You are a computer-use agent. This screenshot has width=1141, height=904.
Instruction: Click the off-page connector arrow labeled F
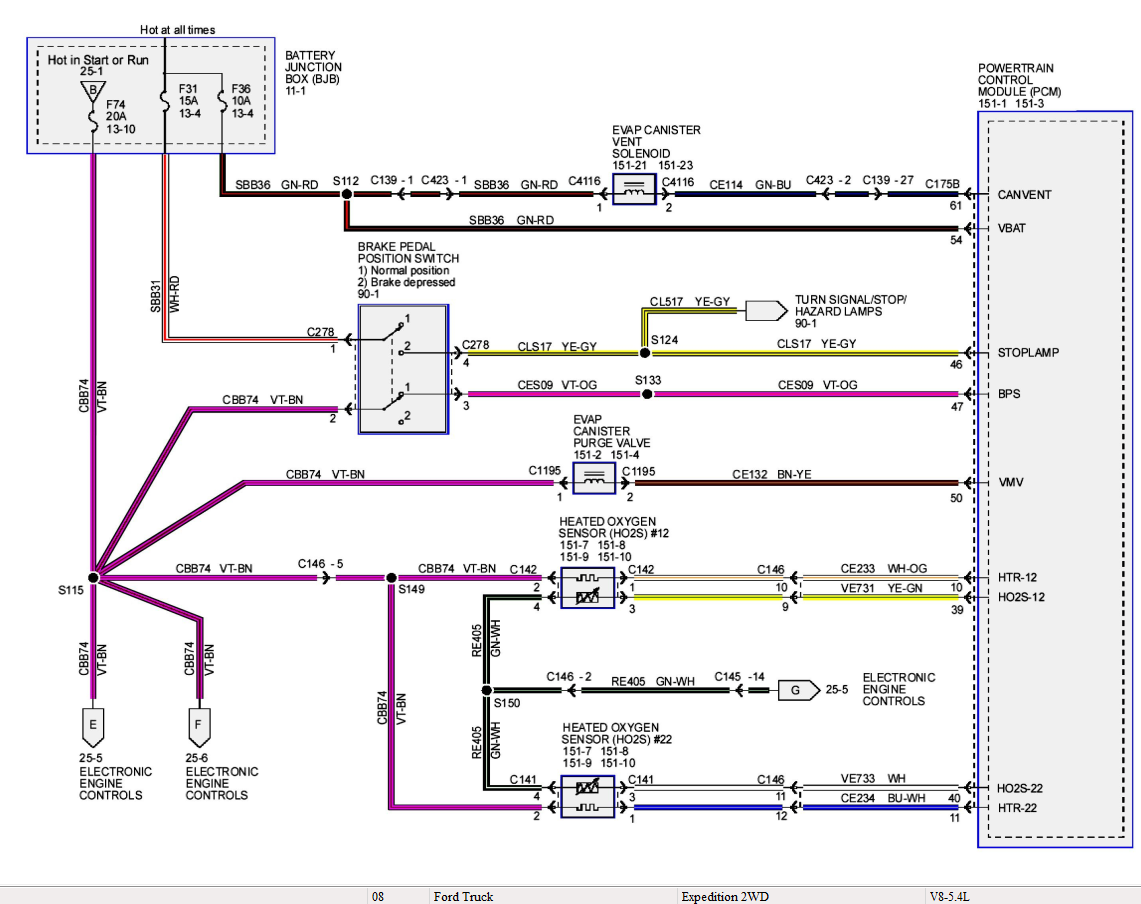(198, 727)
